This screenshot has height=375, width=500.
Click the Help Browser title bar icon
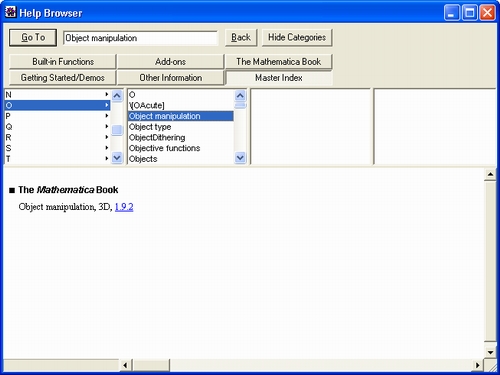coord(10,12)
